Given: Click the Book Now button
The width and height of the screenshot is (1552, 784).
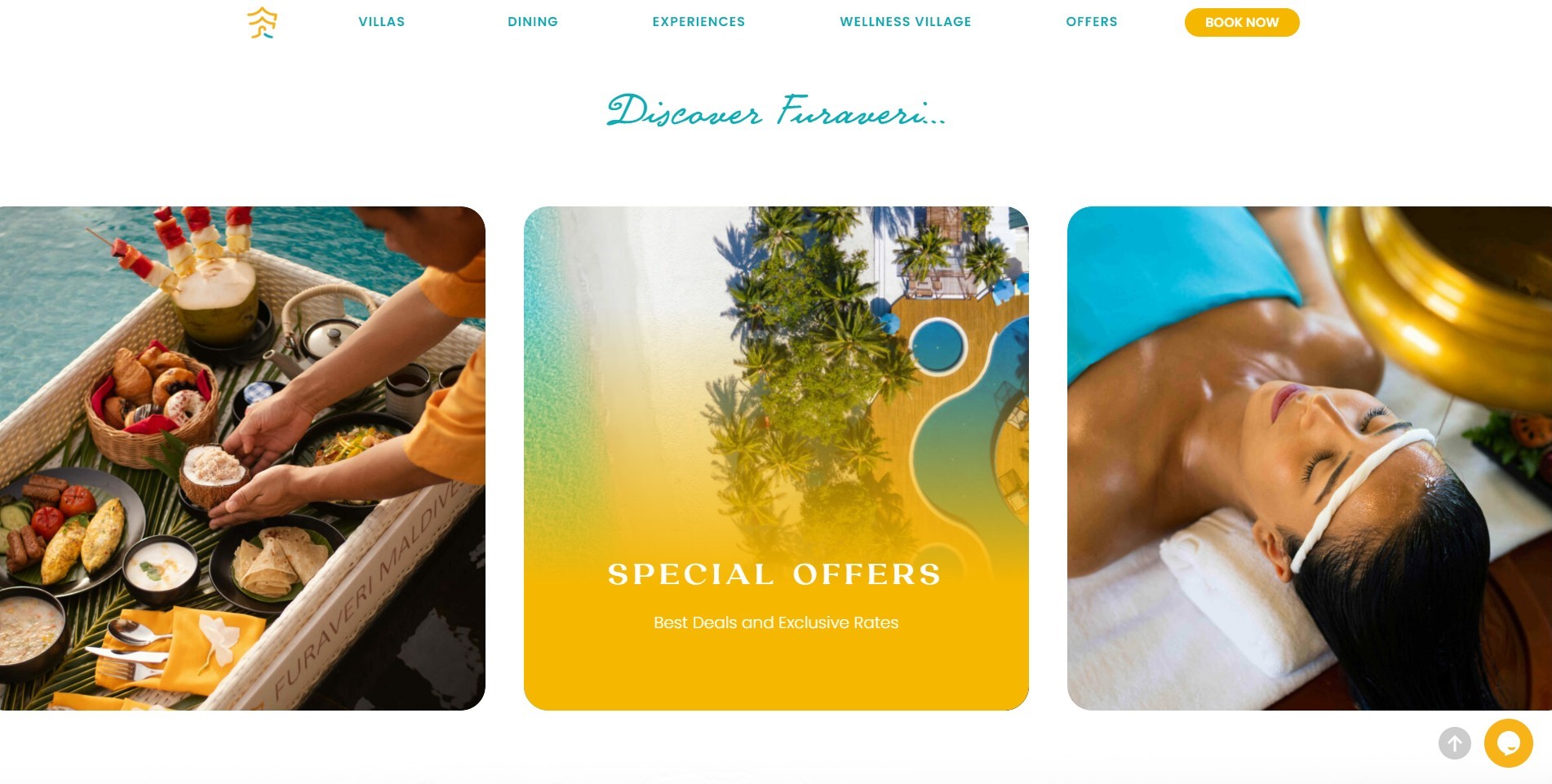Looking at the screenshot, I should click(x=1241, y=22).
